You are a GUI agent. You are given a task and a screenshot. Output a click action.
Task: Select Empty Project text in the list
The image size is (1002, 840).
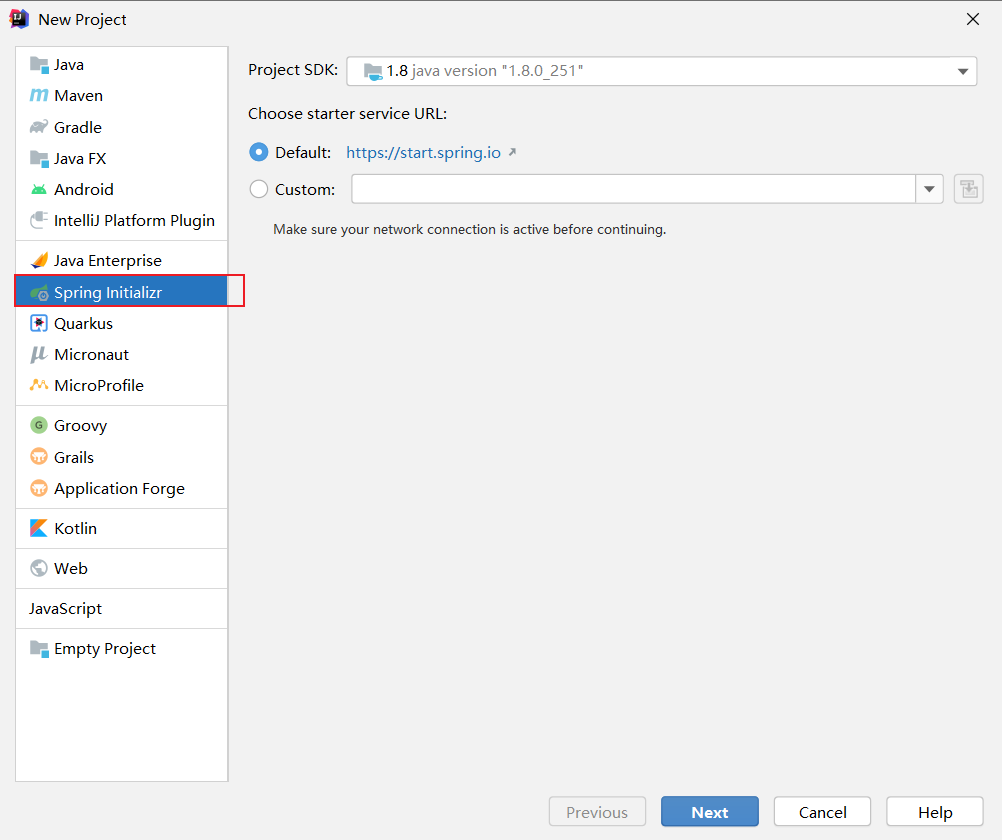coord(105,649)
